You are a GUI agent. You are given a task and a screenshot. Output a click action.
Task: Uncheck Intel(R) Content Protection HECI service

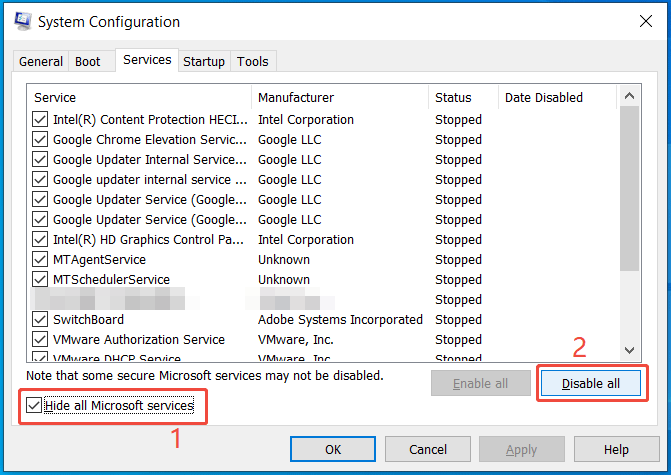point(40,119)
